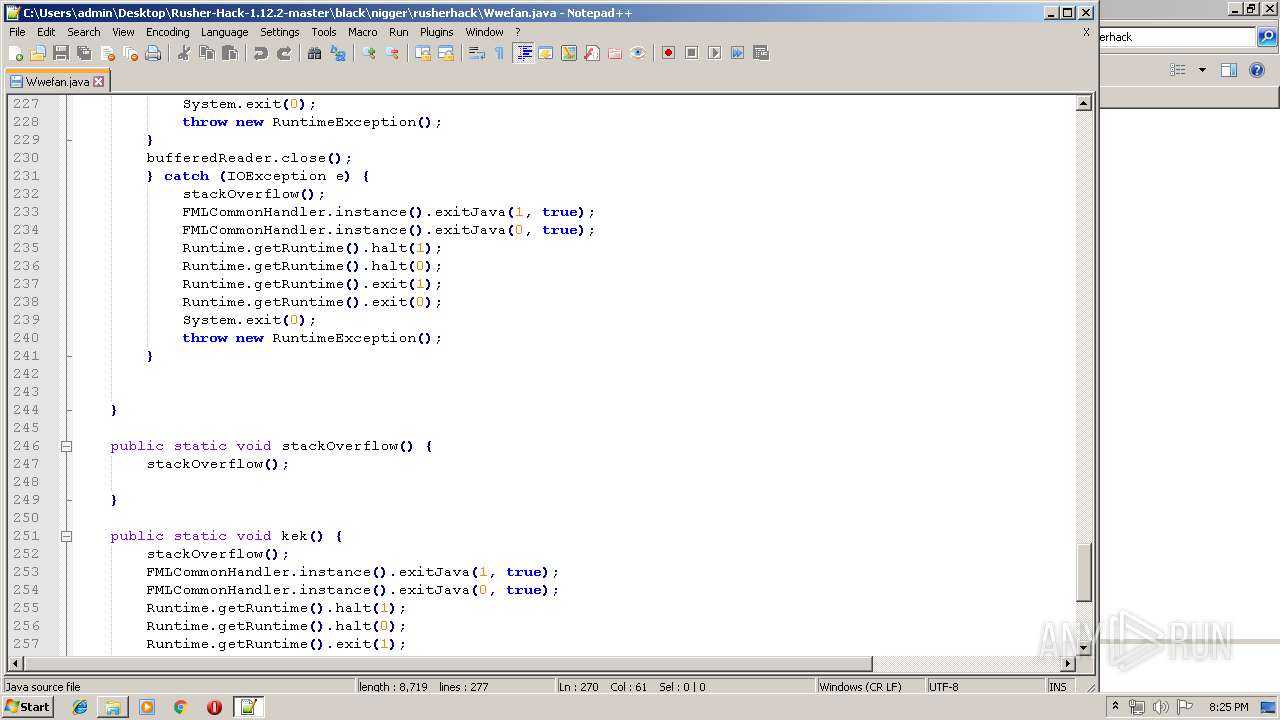Click the Close All toolbar icon
Screen dimensions: 1280x720
130,53
